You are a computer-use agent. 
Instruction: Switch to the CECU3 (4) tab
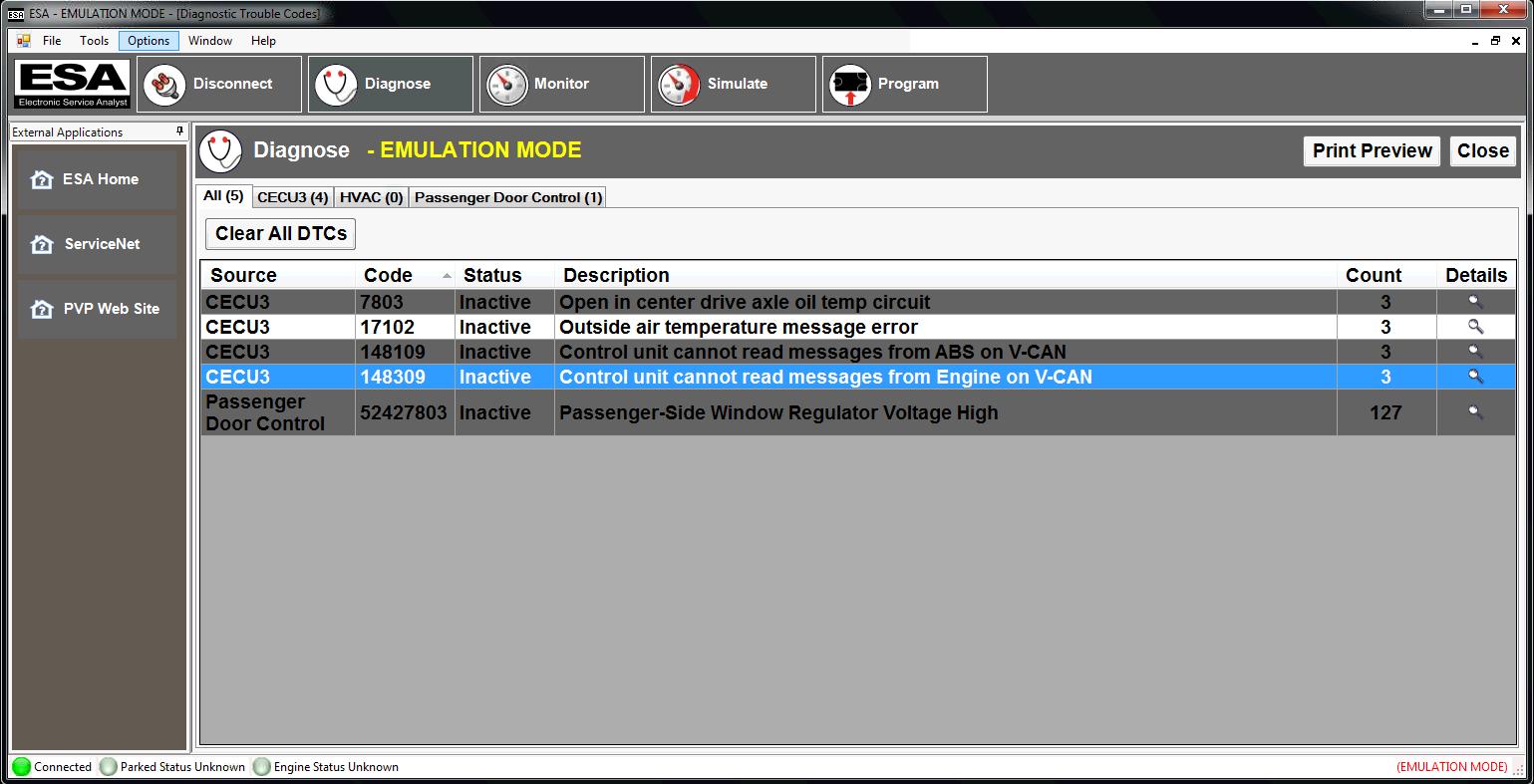coord(292,197)
